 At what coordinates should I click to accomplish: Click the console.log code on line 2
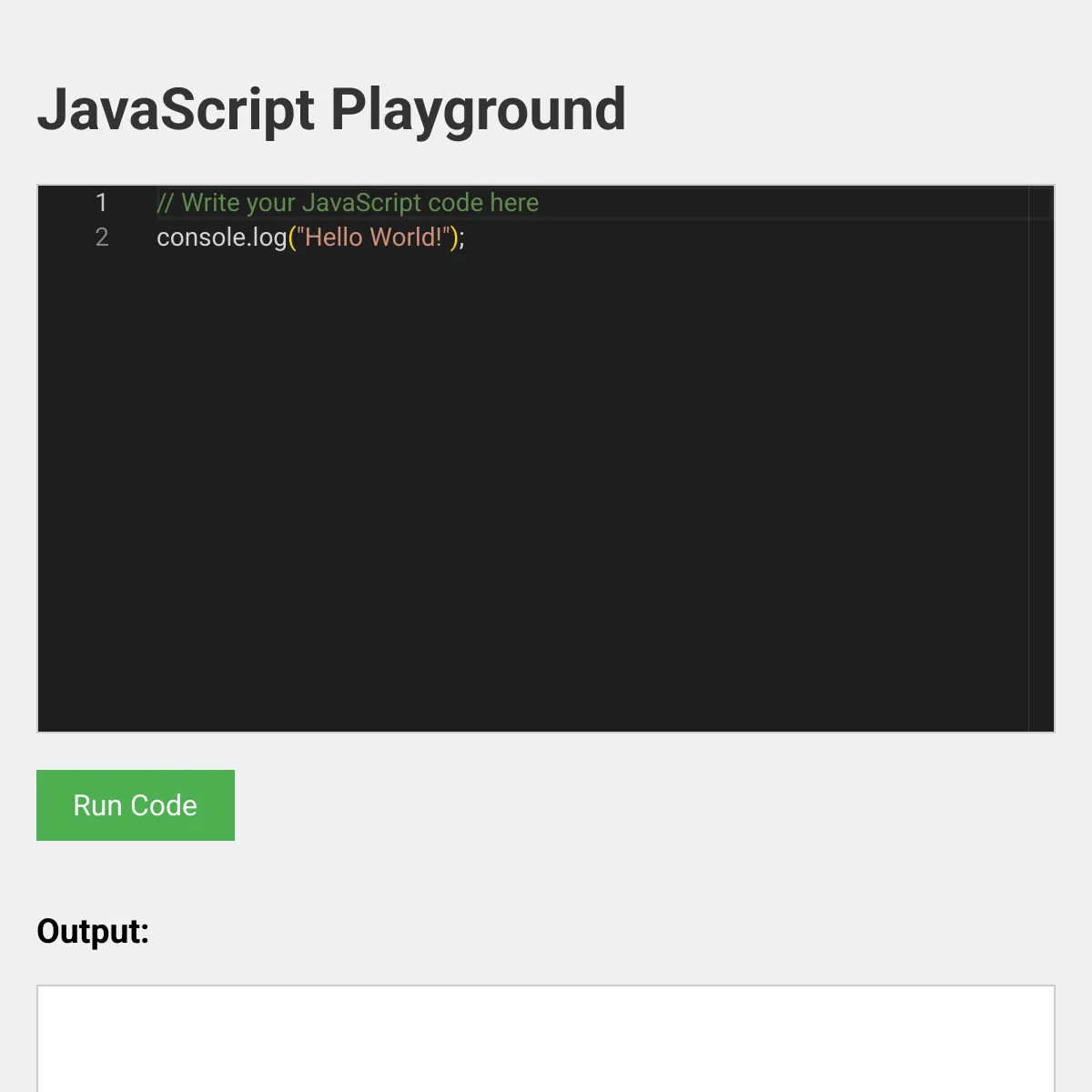[x=310, y=238]
